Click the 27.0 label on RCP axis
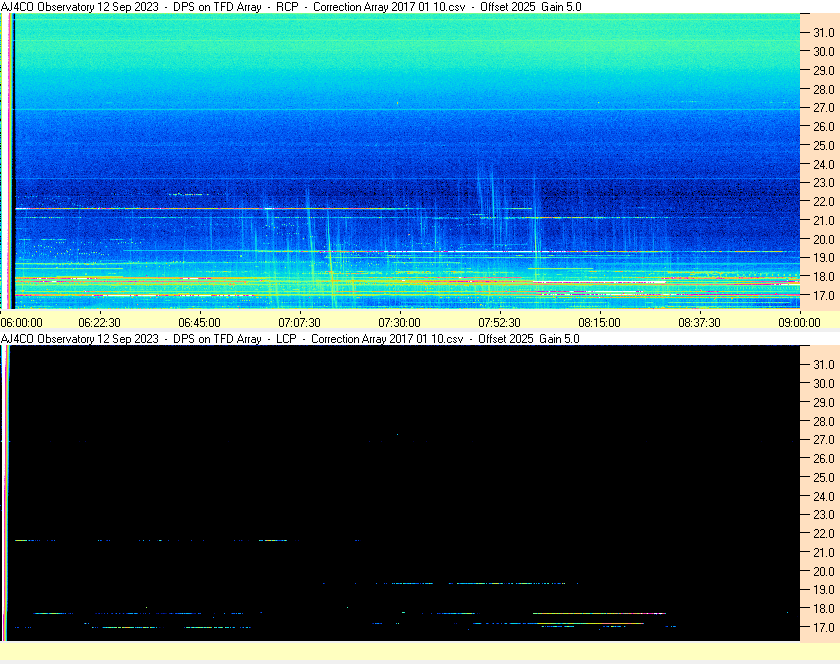 coord(823,108)
